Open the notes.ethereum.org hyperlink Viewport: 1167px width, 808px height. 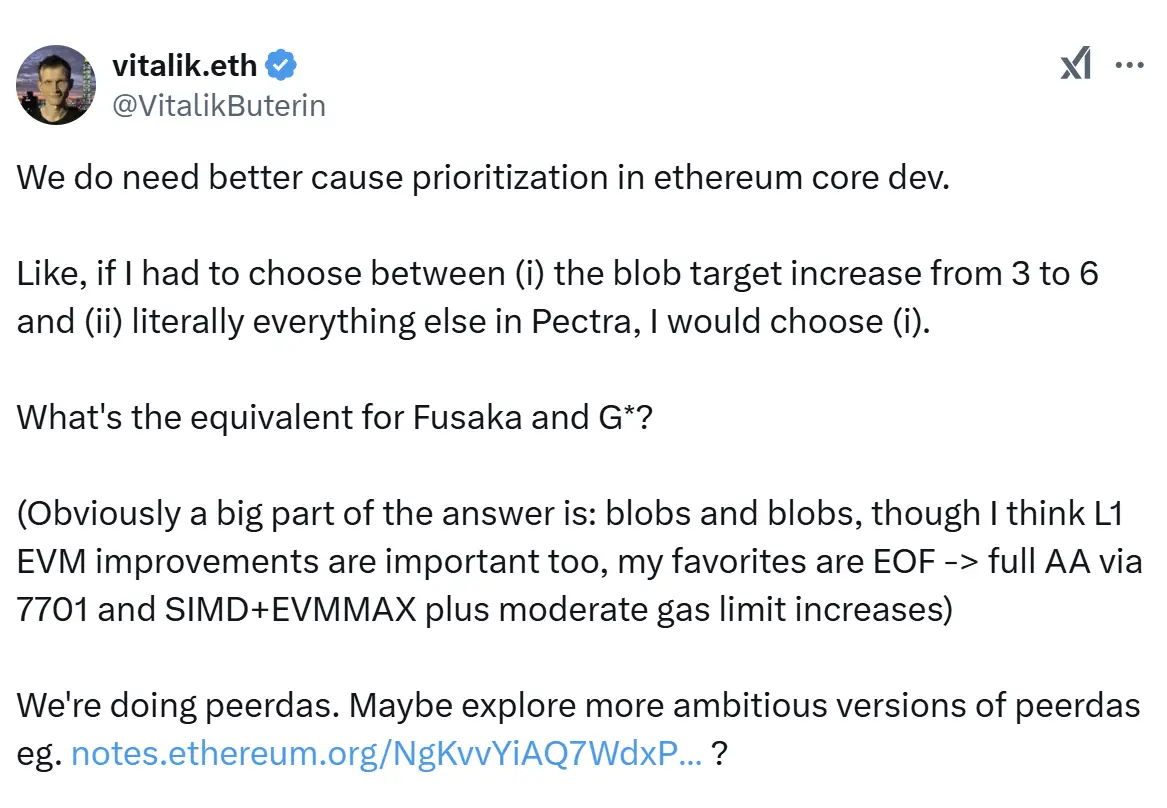coord(385,753)
